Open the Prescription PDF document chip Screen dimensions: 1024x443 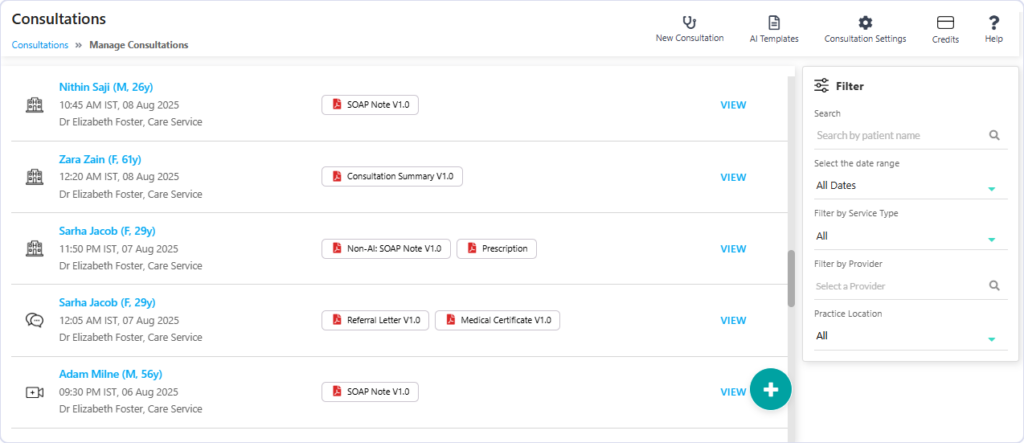[x=496, y=248]
